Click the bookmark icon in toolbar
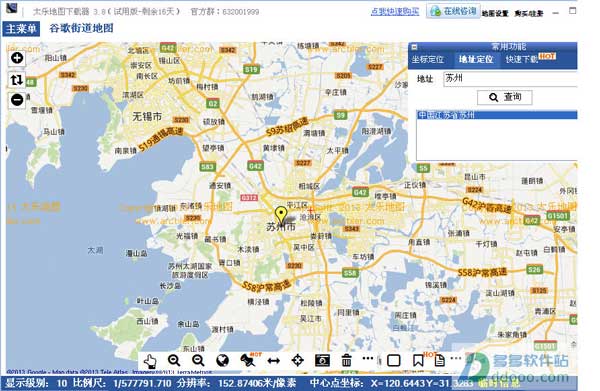The height and width of the screenshot is (391, 600). (x=418, y=360)
